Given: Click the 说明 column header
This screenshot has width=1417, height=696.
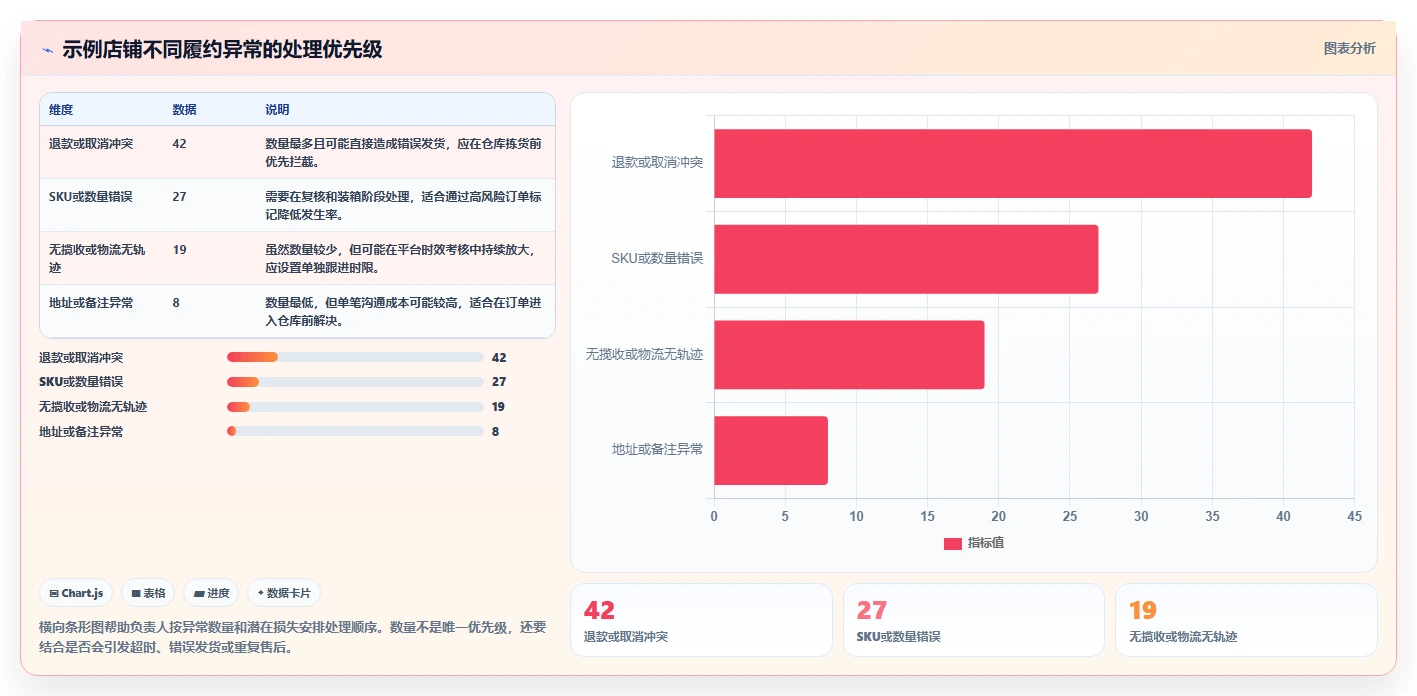Looking at the screenshot, I should (277, 110).
